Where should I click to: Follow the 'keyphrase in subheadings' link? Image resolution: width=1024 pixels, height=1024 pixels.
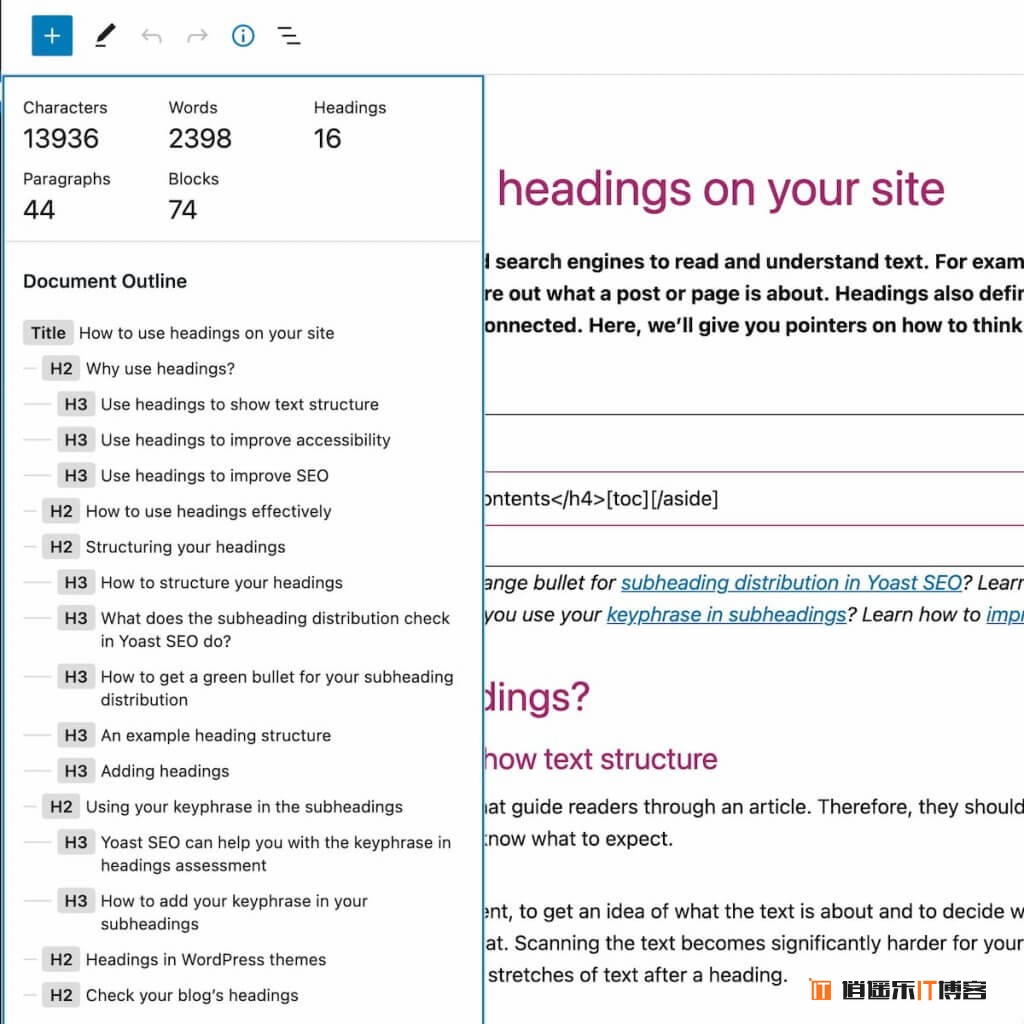tap(726, 614)
